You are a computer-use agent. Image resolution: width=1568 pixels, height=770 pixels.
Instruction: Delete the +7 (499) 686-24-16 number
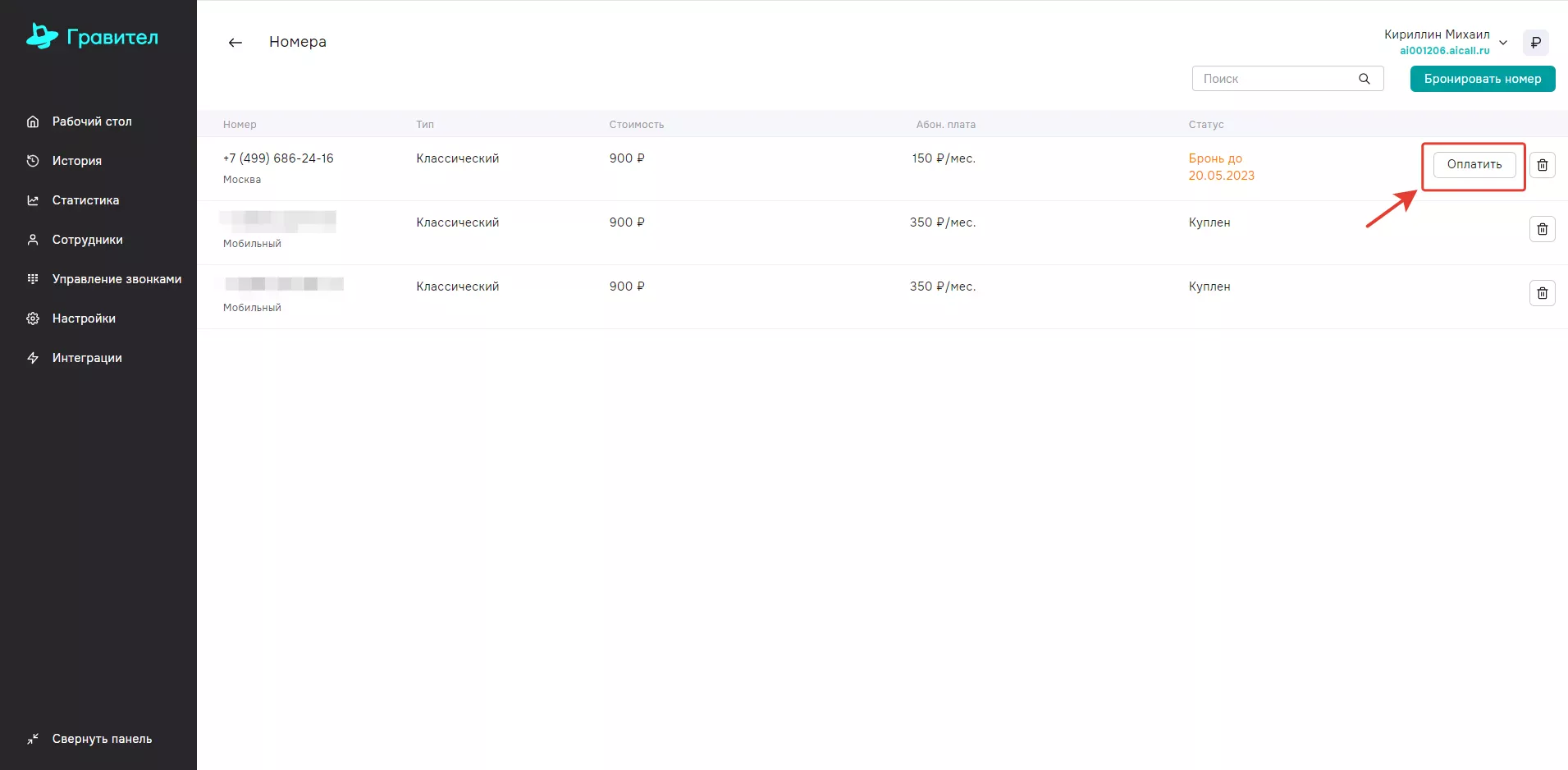tap(1542, 165)
